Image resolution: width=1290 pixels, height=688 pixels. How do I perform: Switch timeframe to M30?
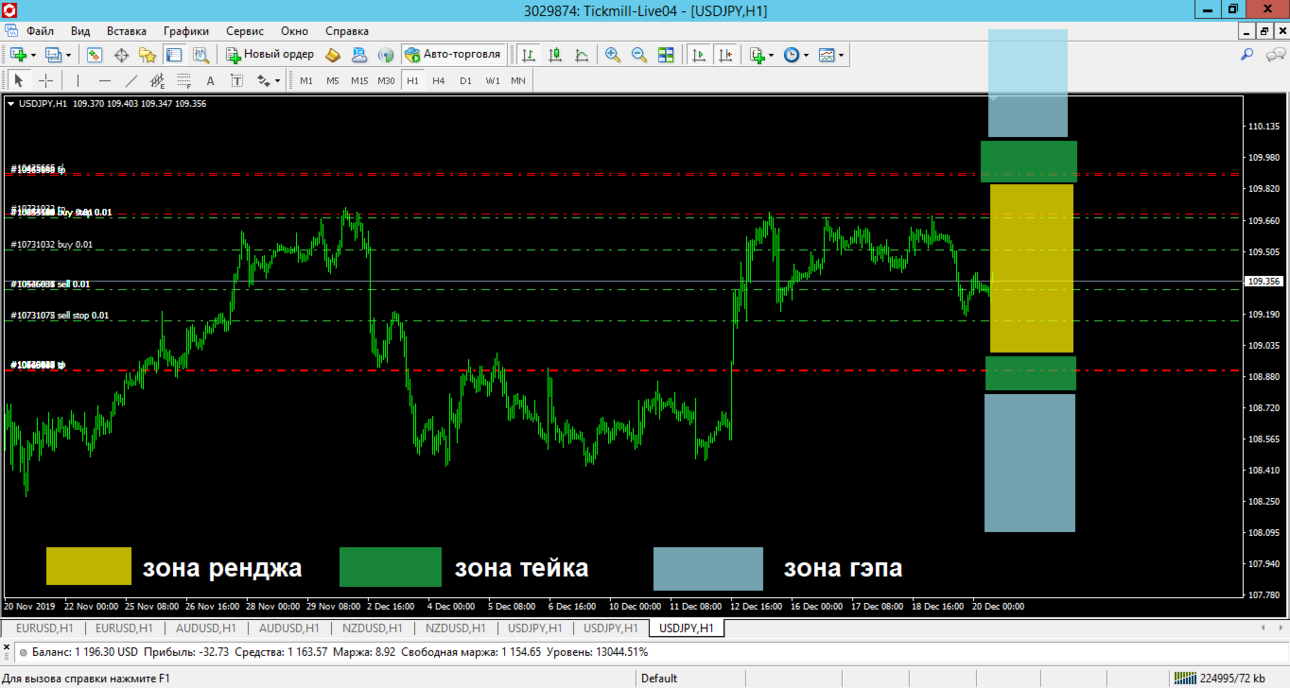click(386, 81)
